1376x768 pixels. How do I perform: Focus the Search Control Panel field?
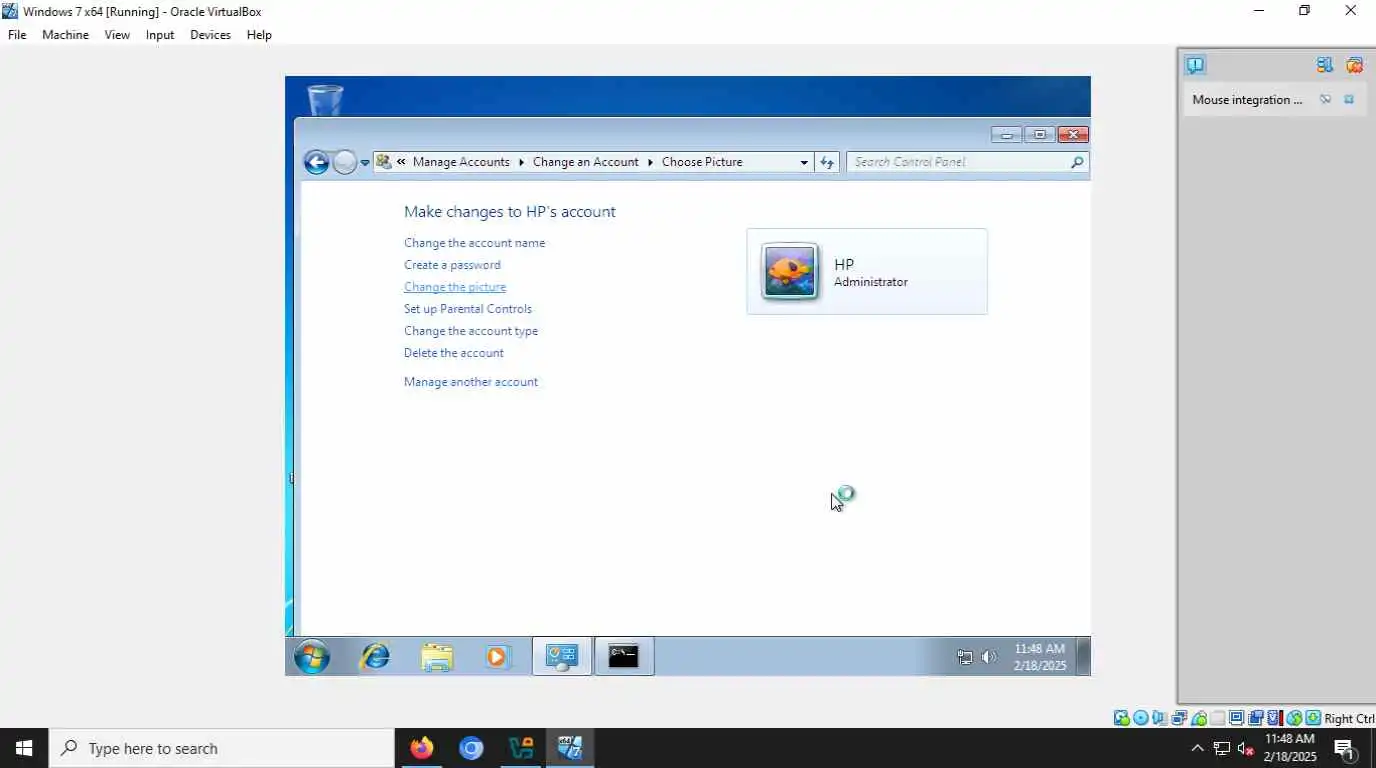[x=967, y=162]
